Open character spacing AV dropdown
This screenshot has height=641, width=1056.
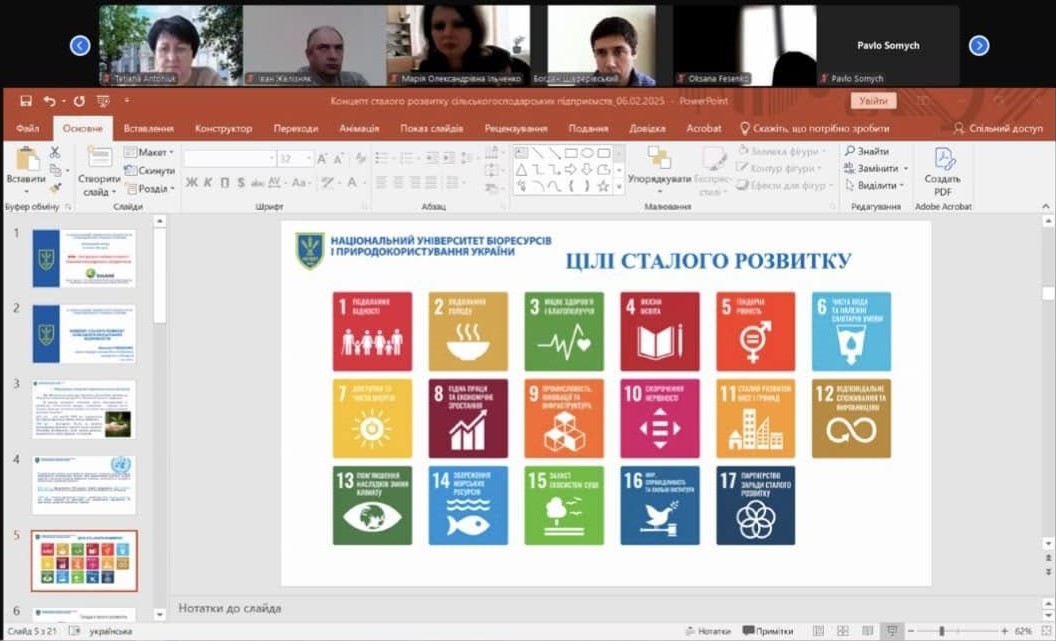click(x=275, y=182)
